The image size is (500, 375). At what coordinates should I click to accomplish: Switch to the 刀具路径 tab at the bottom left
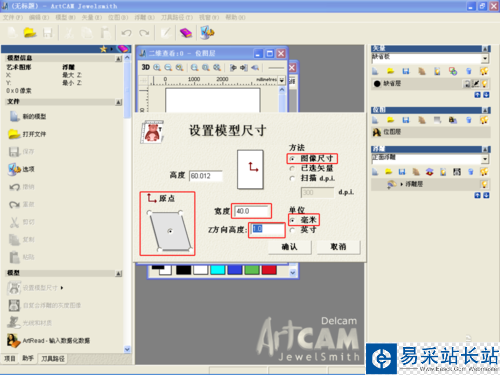click(x=53, y=359)
